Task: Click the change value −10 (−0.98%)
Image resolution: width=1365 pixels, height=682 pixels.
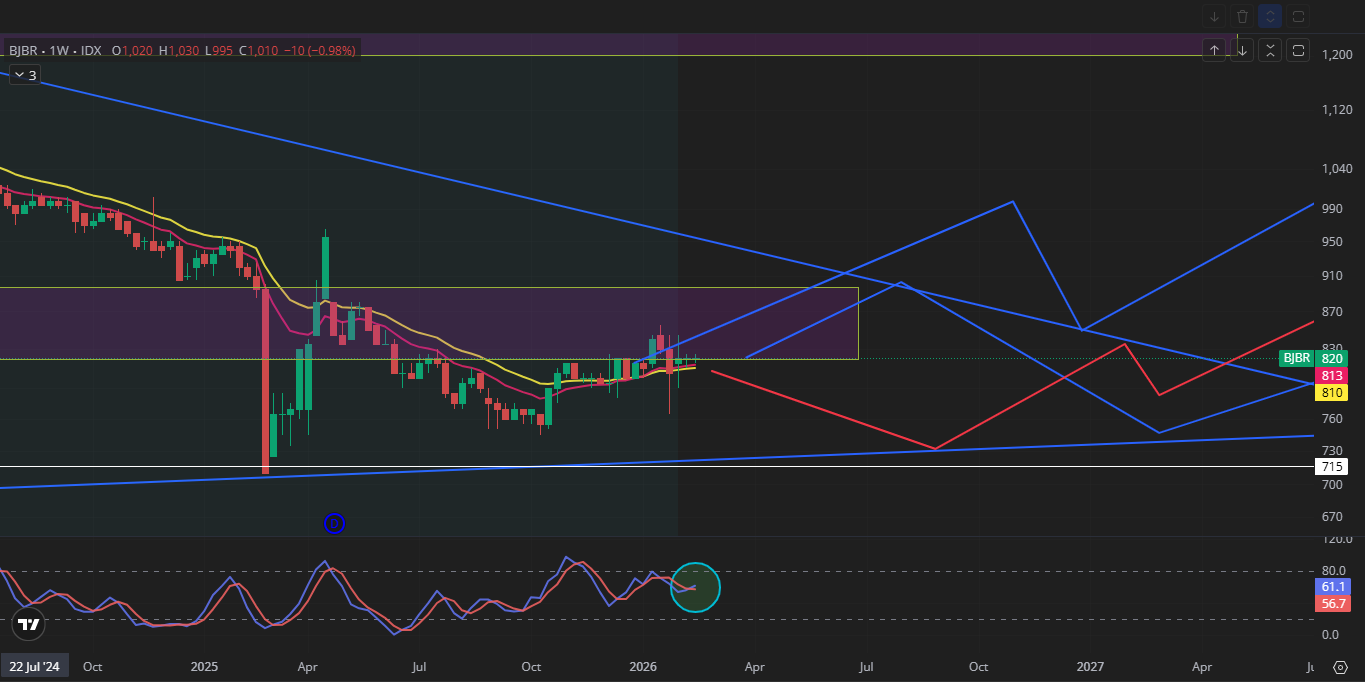Action: click(320, 50)
